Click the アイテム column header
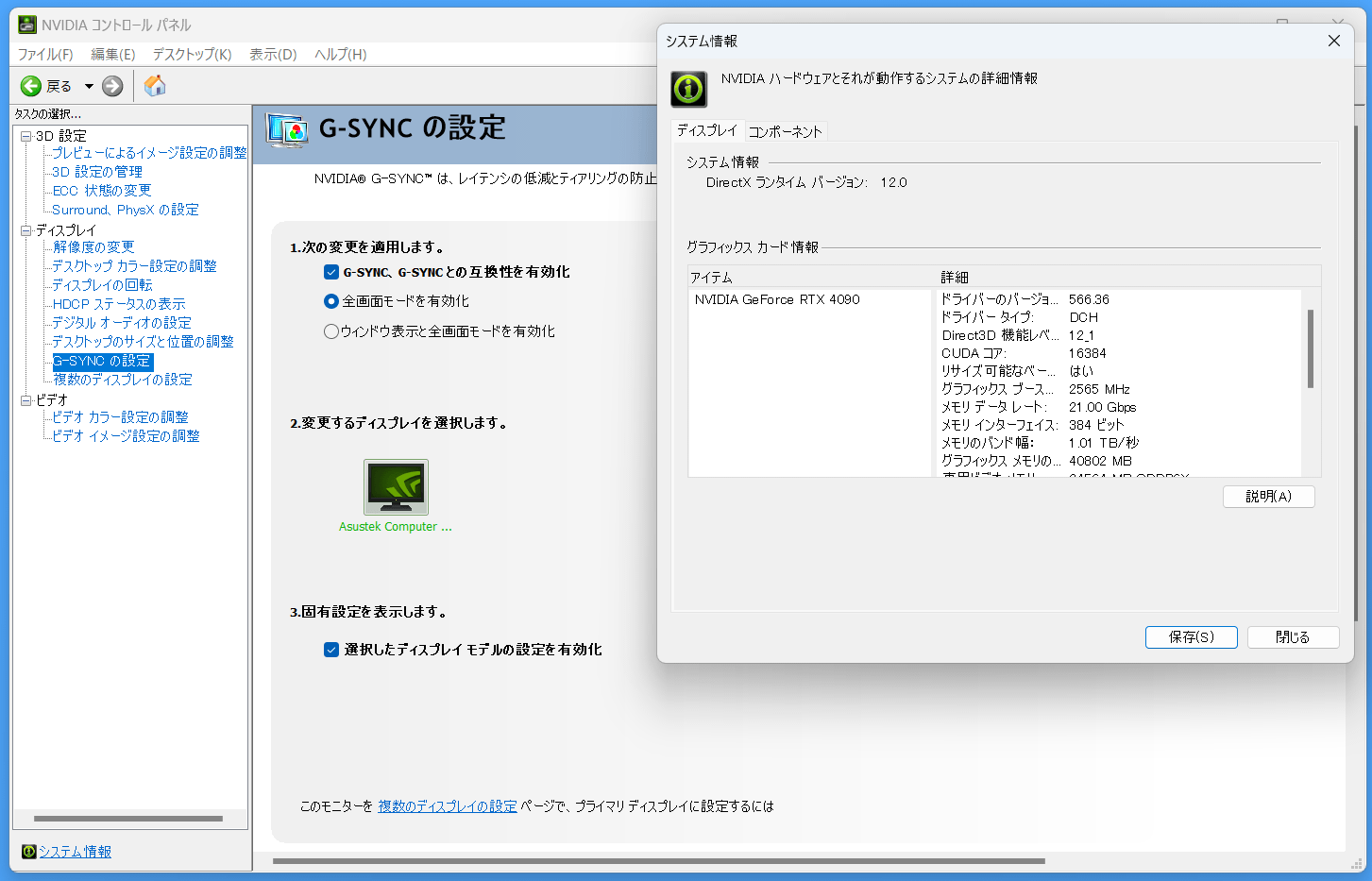This screenshot has height=881, width=1372. point(812,278)
